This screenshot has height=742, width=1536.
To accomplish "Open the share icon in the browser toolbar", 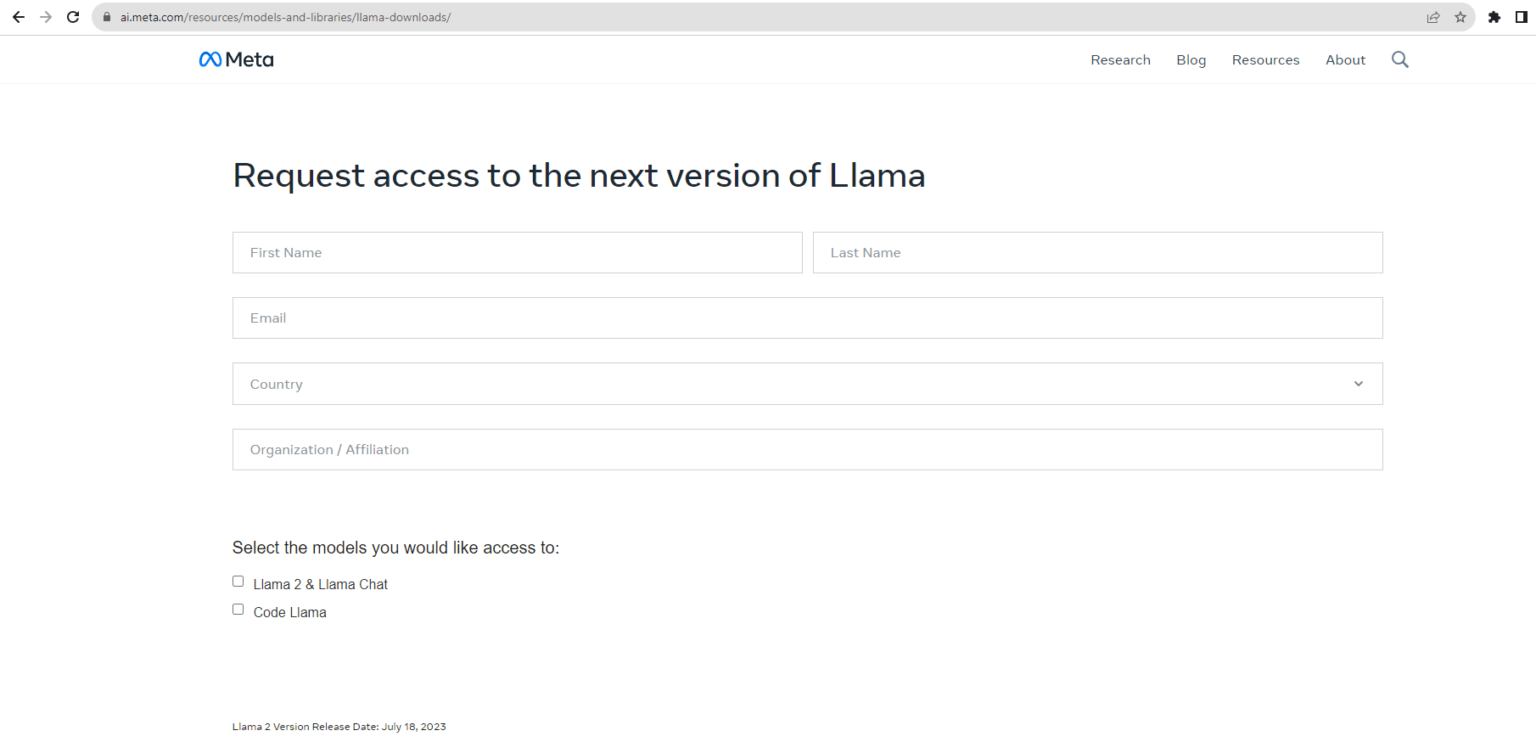I will coord(1433,17).
